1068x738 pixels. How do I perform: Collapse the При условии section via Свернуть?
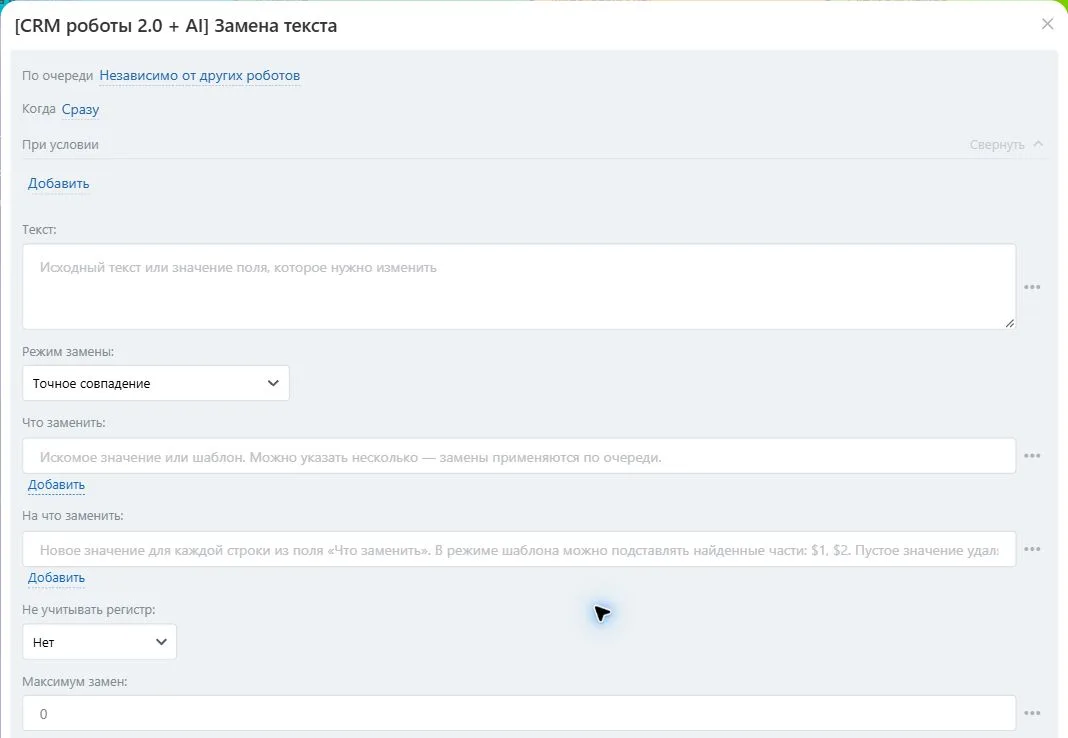point(1006,144)
